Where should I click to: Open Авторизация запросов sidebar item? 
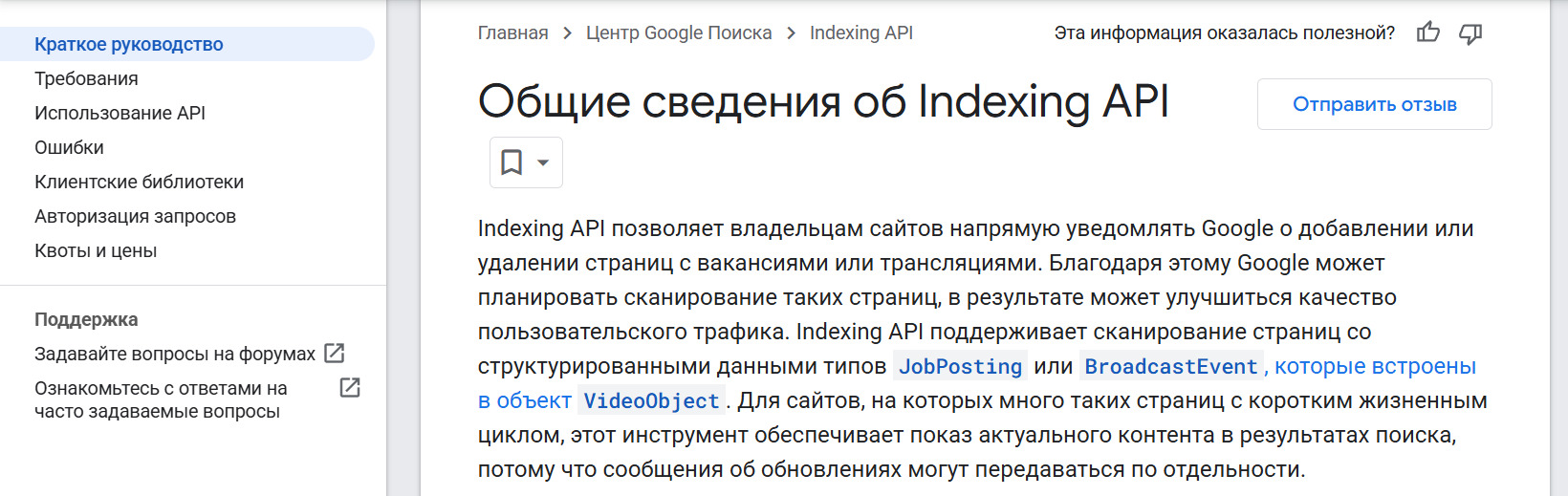[x=135, y=216]
